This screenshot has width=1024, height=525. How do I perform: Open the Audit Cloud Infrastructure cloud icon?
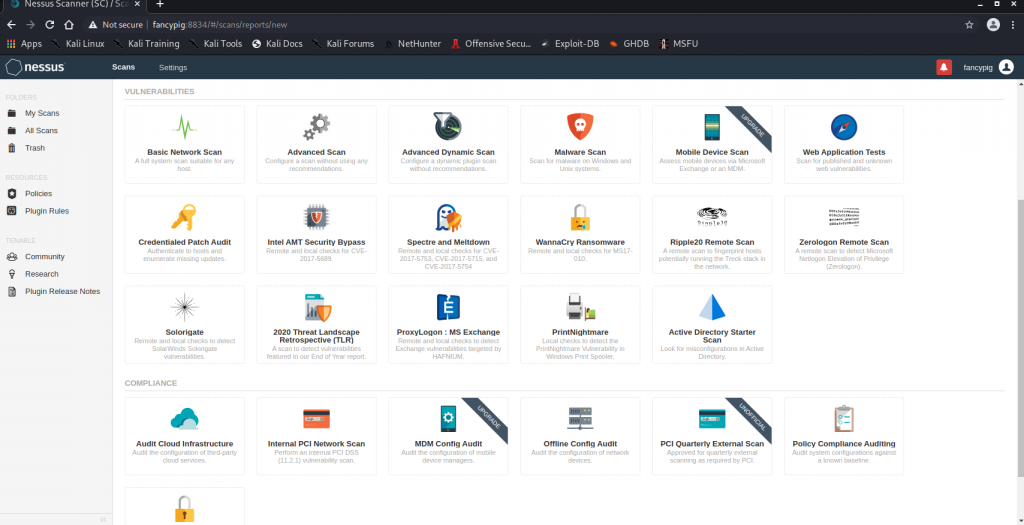(184, 419)
